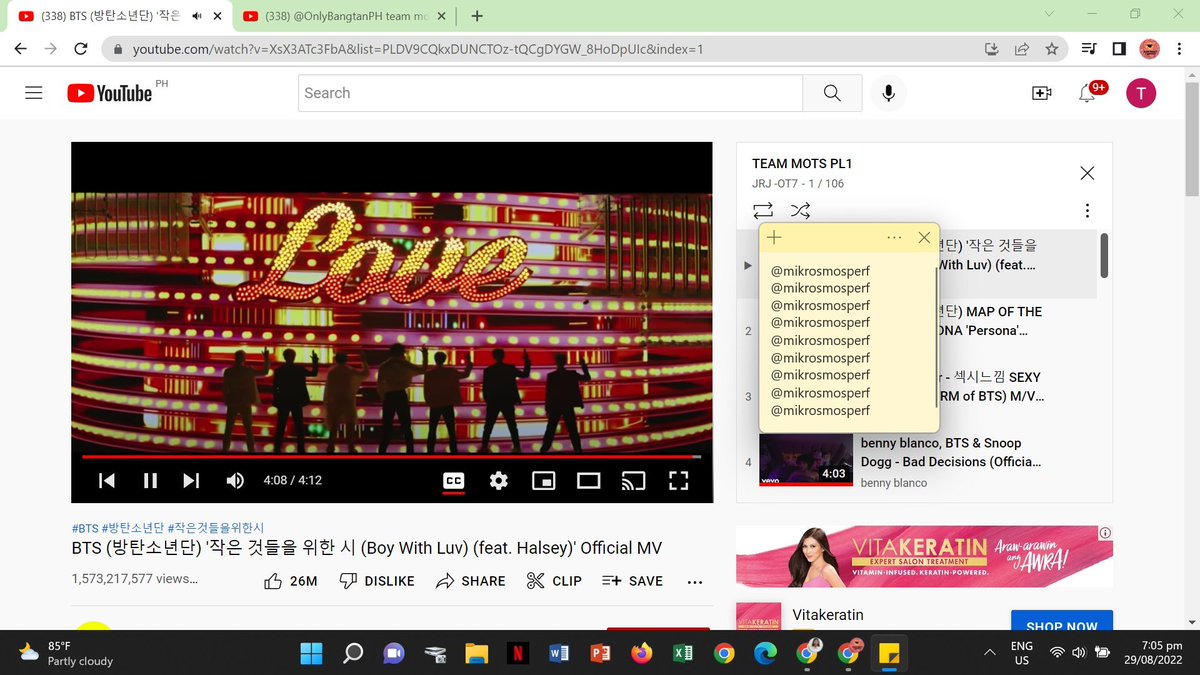Open the TEAM MOTS PL1 playlist title
The height and width of the screenshot is (675, 1200).
802,164
